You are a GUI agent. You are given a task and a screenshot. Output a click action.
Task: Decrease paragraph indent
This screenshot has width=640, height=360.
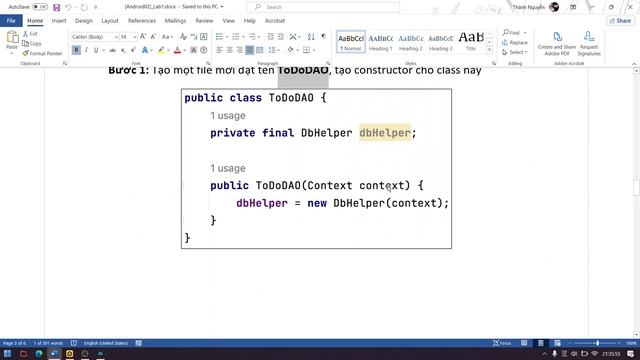pyautogui.click(x=270, y=37)
